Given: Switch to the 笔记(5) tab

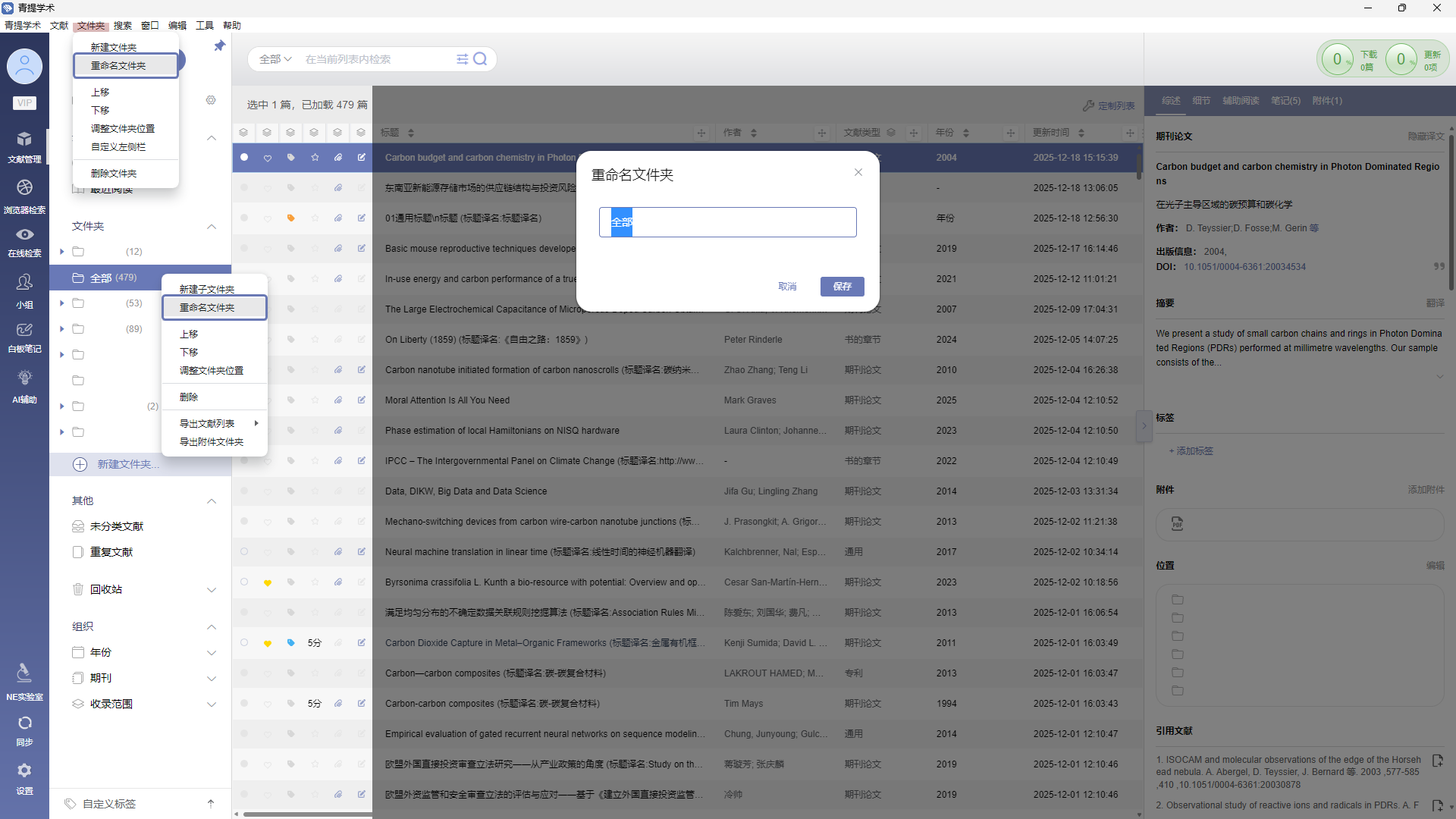Looking at the screenshot, I should (1285, 101).
